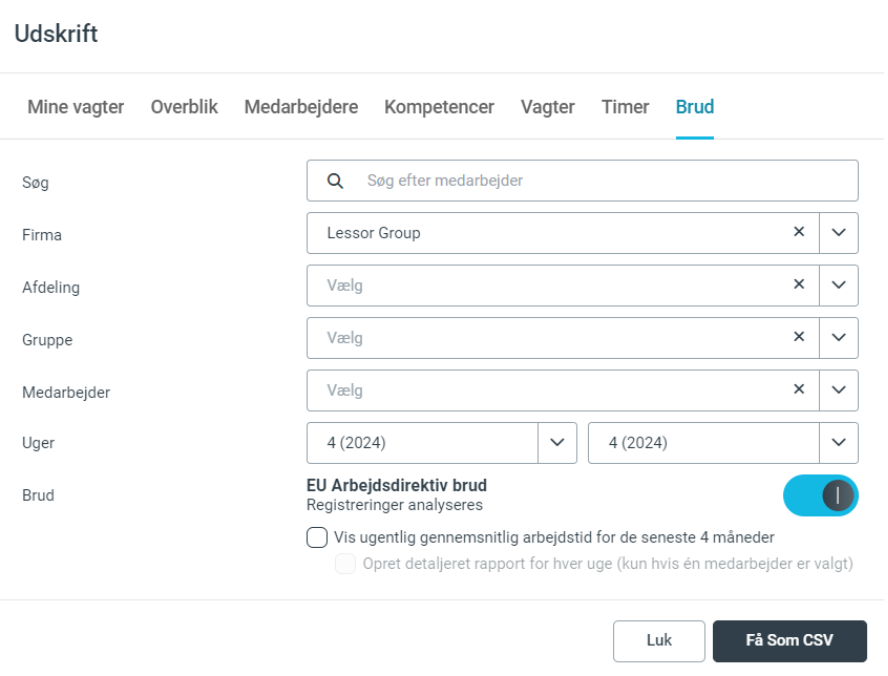The height and width of the screenshot is (676, 888).
Task: Go to the Timer tab
Action: click(625, 107)
